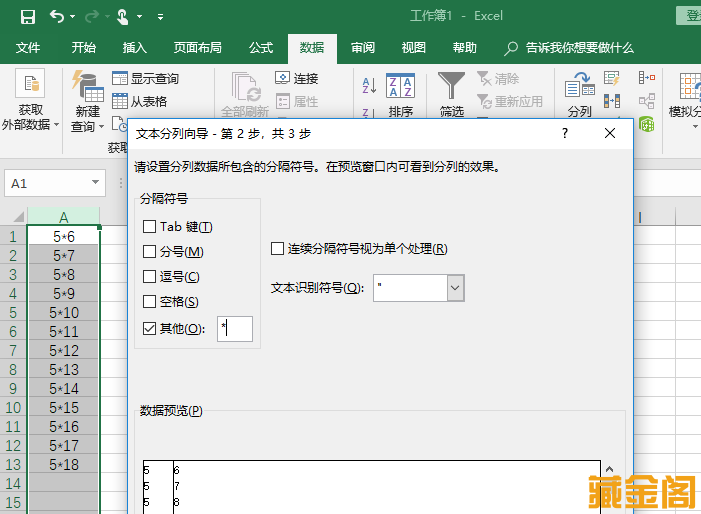Click the 连接 icon

(283, 78)
